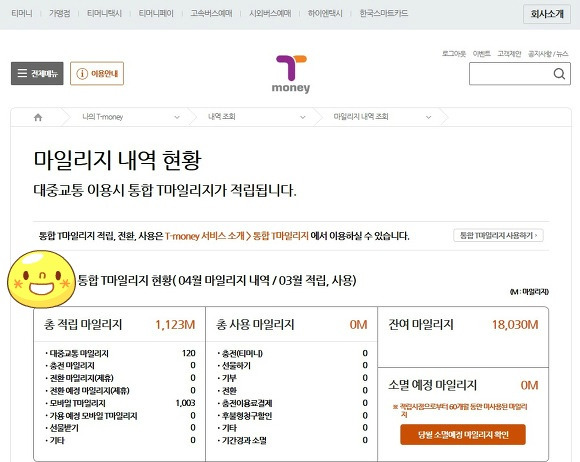
Task: Click 총 사용 마일리지 value 0M
Action: tap(358, 325)
